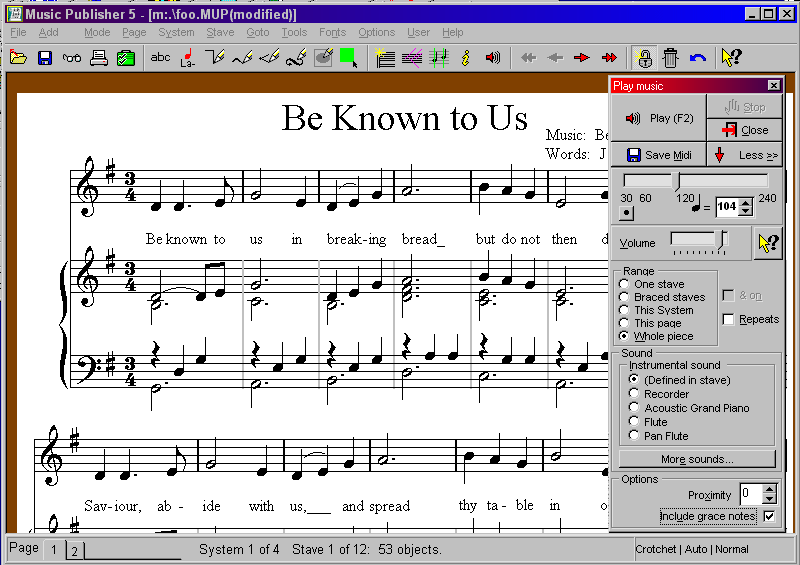Select the (Defined in stave) sound option
Screen dimensions: 800x565
[x=634, y=379]
